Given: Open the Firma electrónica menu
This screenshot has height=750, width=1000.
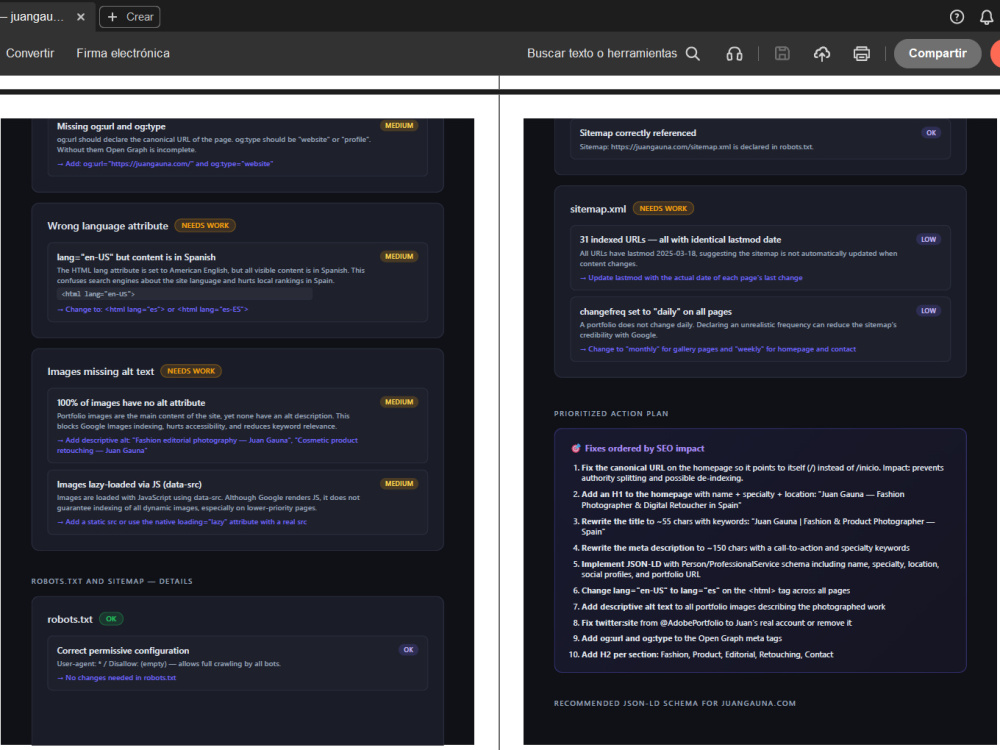Looking at the screenshot, I should [x=123, y=54].
